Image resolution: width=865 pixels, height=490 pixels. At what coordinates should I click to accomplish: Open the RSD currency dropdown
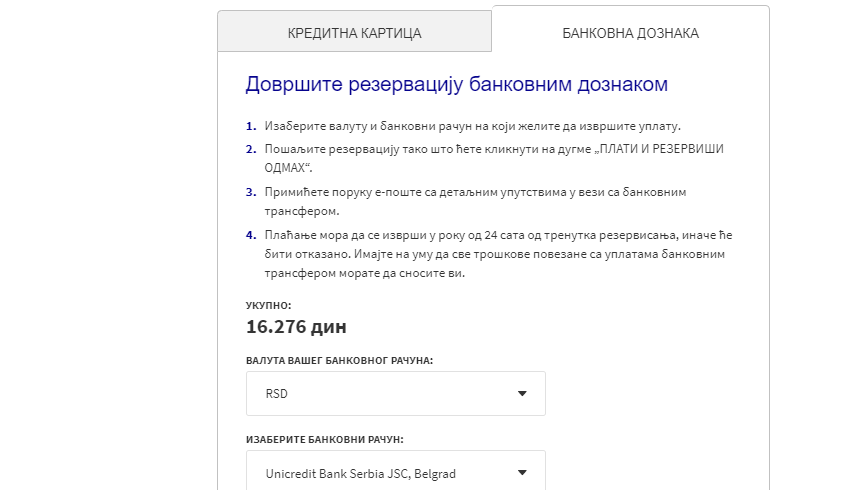396,393
